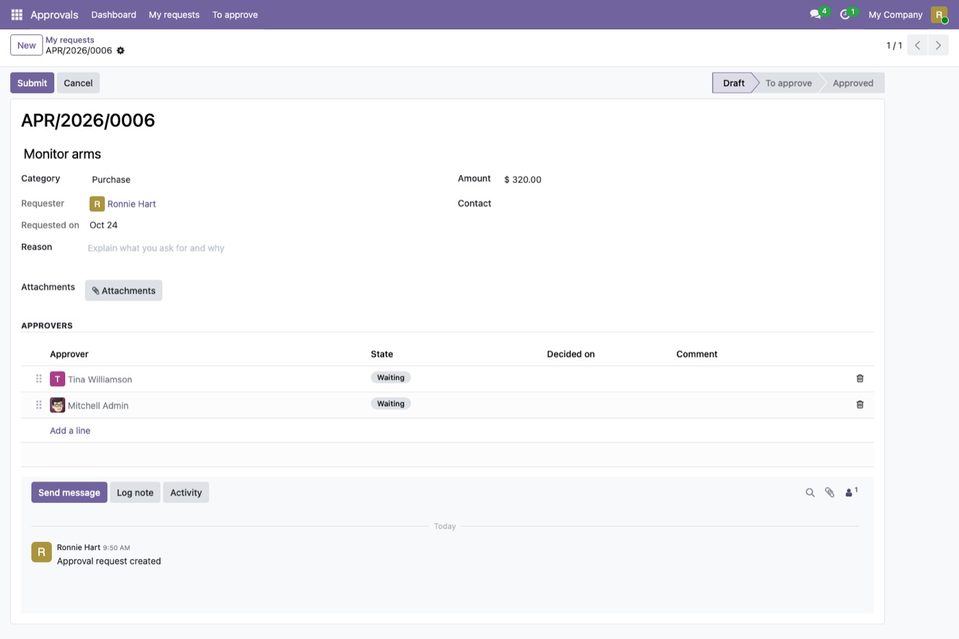Screen dimensions: 959x639
Task: Go to the next record arrow
Action: point(938,45)
